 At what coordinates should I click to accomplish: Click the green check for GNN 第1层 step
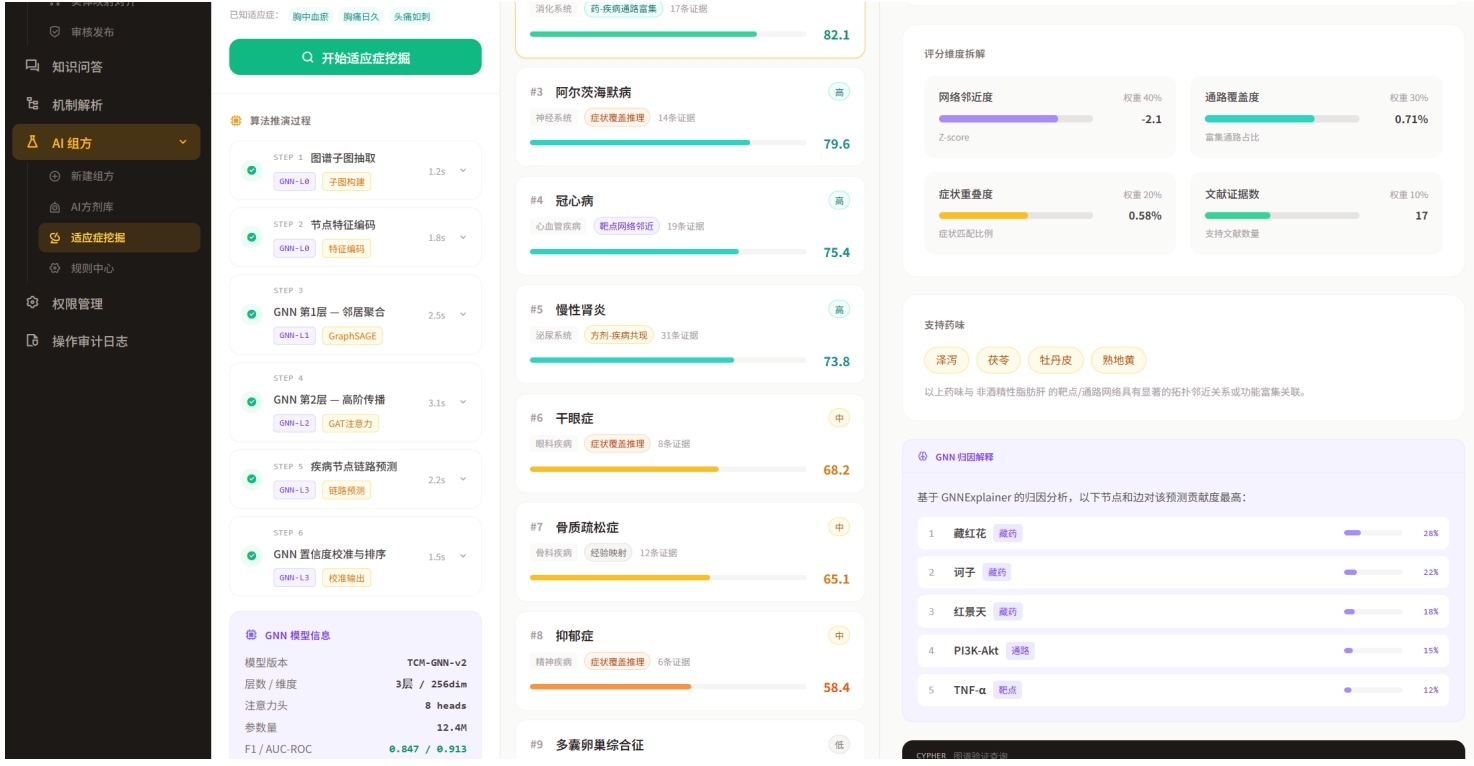(251, 314)
